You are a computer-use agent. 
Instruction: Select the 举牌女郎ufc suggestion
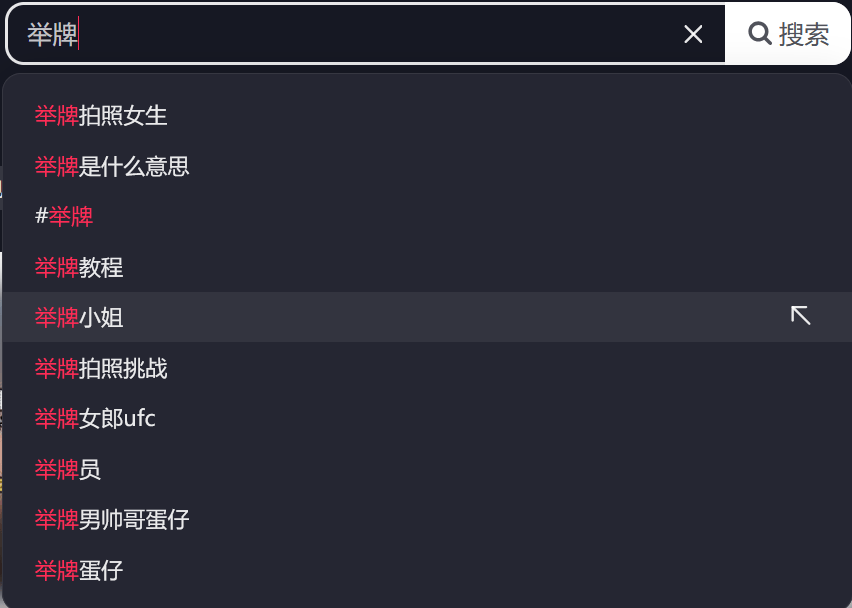[x=95, y=418]
